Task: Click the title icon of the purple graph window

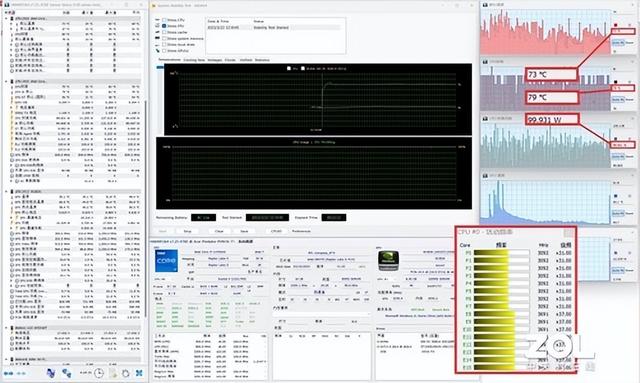Action: [485, 62]
